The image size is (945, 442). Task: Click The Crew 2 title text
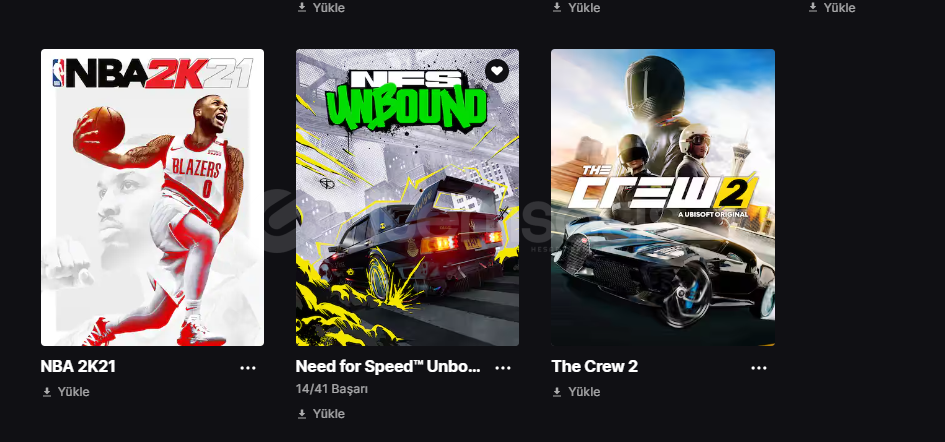click(595, 367)
